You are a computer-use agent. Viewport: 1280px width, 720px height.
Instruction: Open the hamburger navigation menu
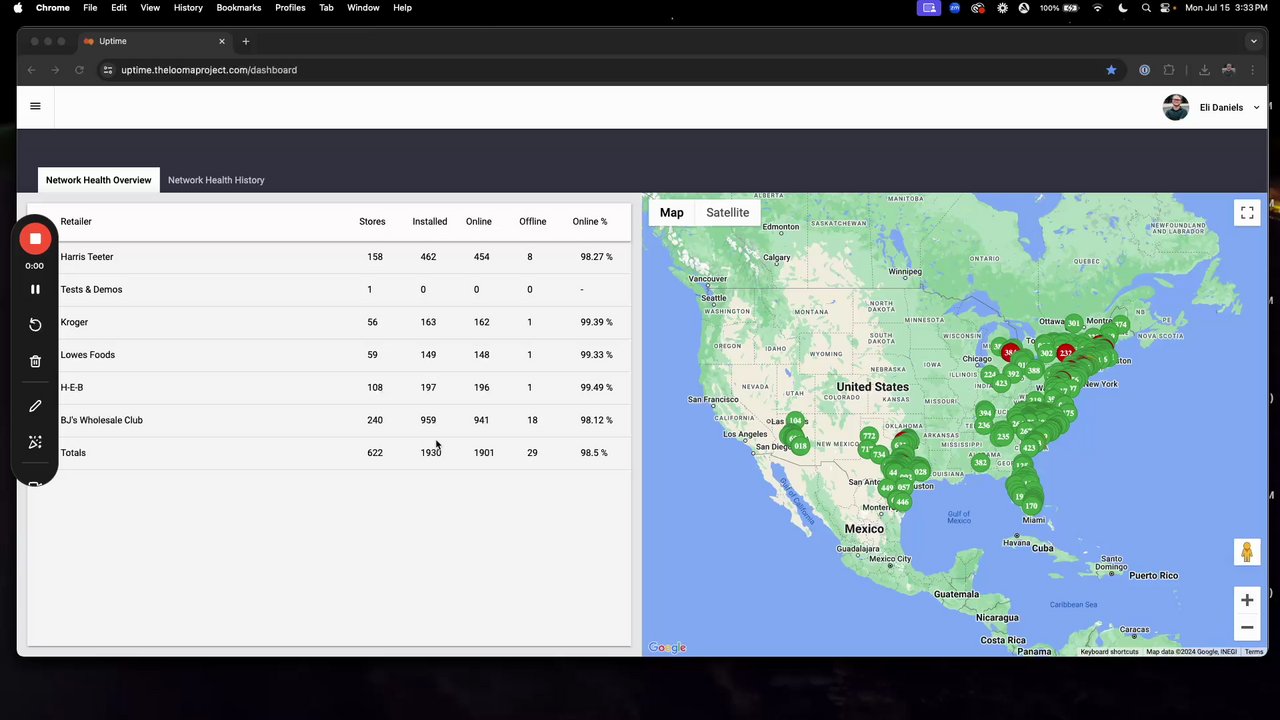pos(35,106)
